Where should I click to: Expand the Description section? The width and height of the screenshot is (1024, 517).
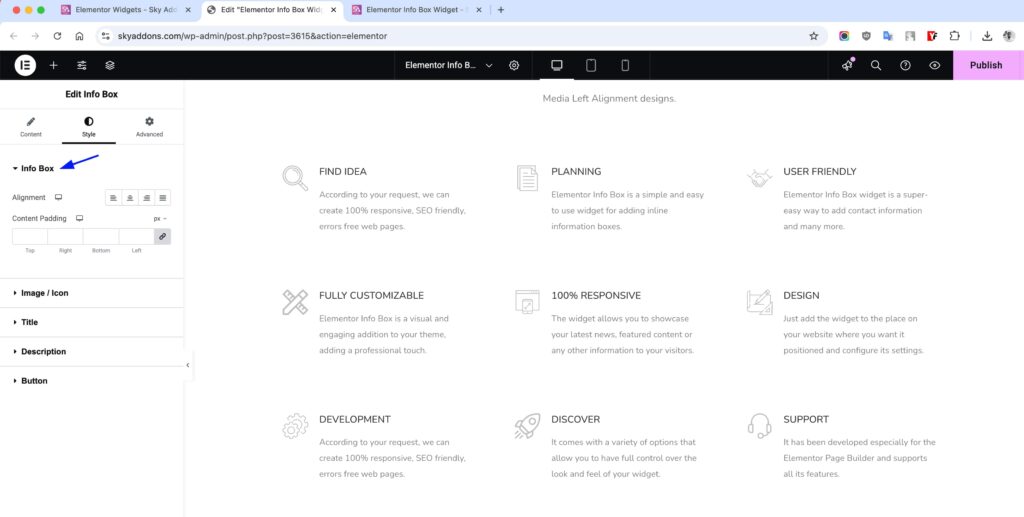(91, 352)
